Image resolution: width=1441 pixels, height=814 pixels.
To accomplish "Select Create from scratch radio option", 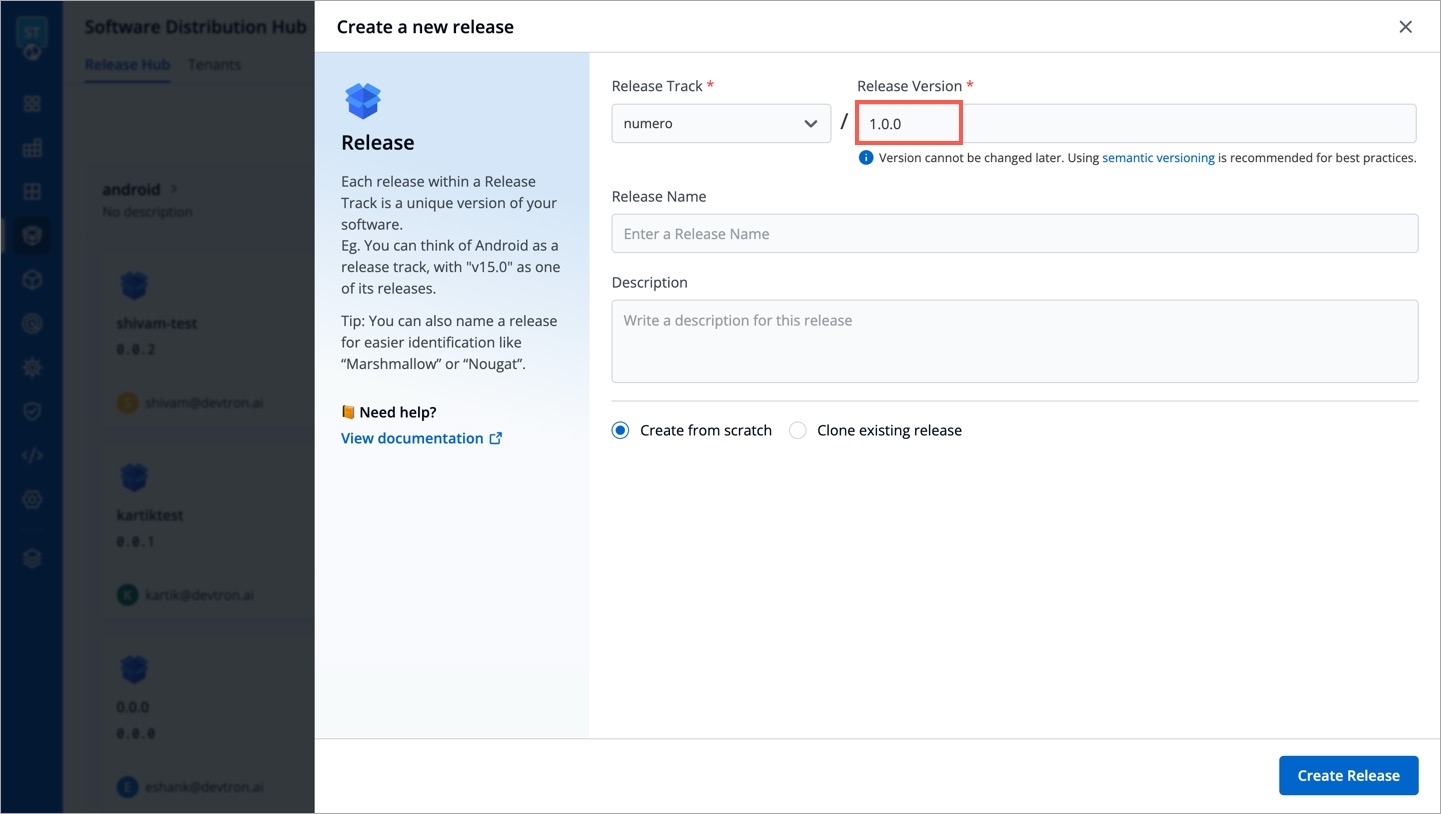I will (621, 430).
